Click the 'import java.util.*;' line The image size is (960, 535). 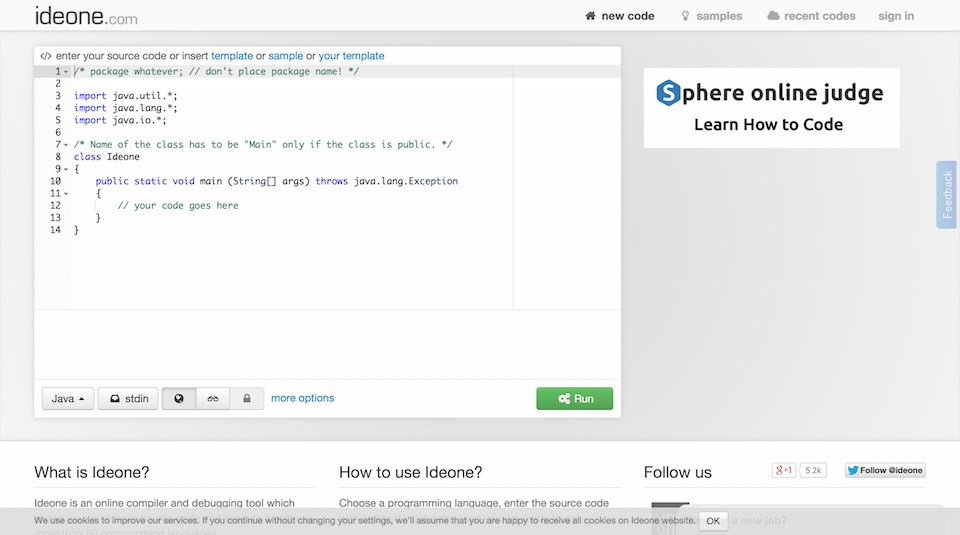click(x=126, y=95)
